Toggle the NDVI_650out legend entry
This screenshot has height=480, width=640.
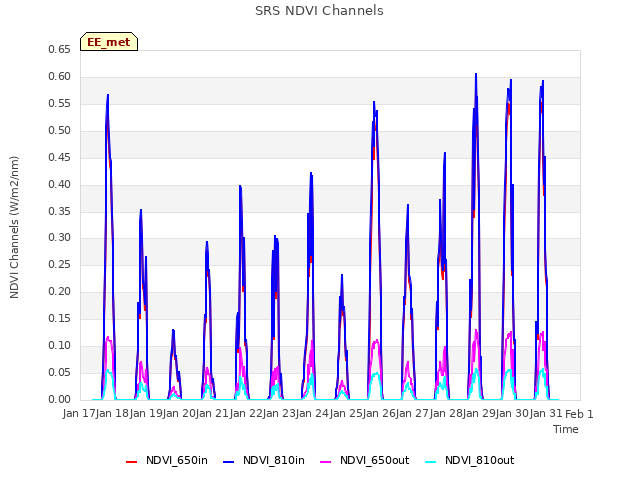pos(364,460)
